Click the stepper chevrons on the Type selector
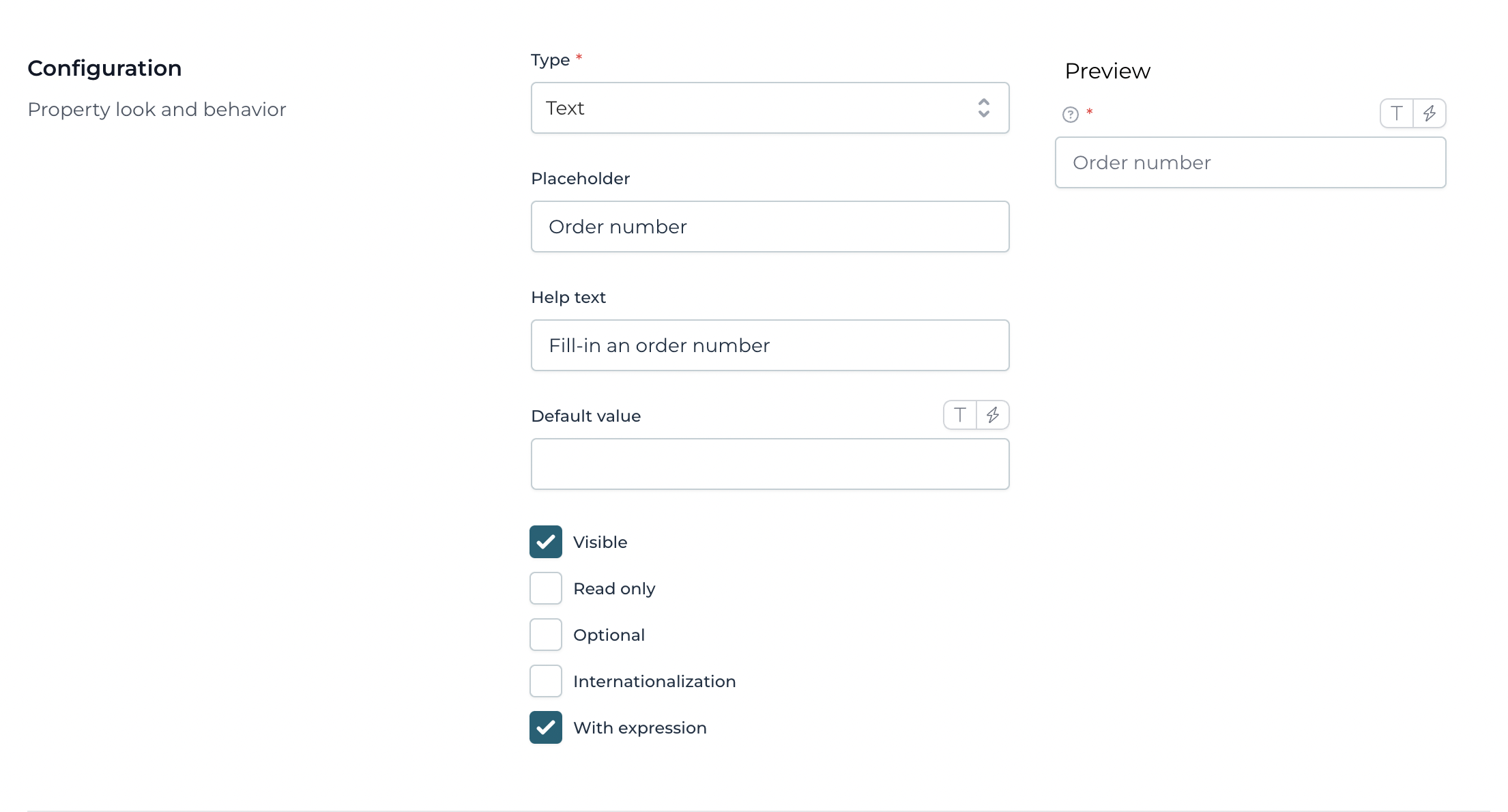1508x812 pixels. [984, 108]
